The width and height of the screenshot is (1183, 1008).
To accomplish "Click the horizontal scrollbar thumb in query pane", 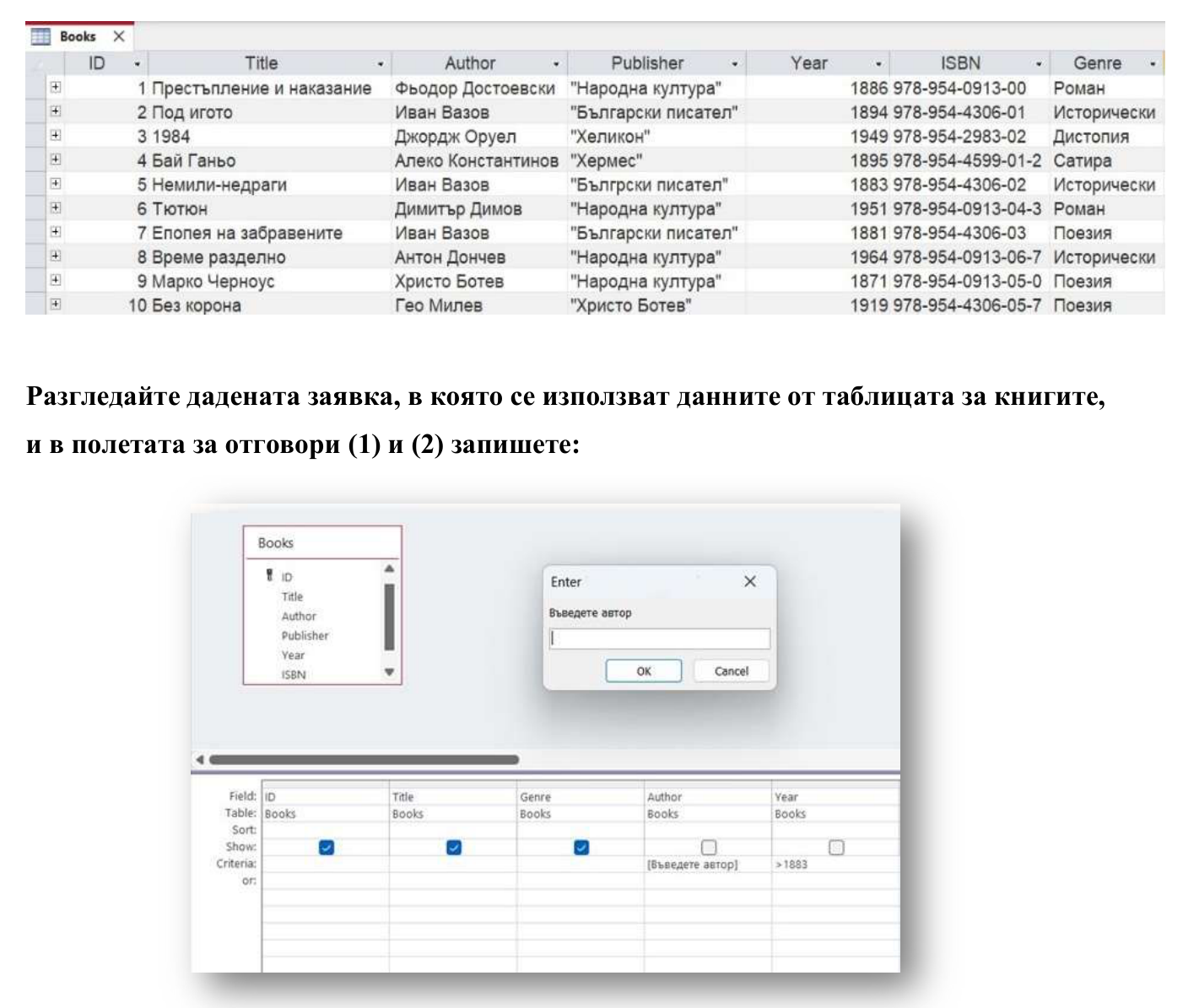I will (x=364, y=759).
